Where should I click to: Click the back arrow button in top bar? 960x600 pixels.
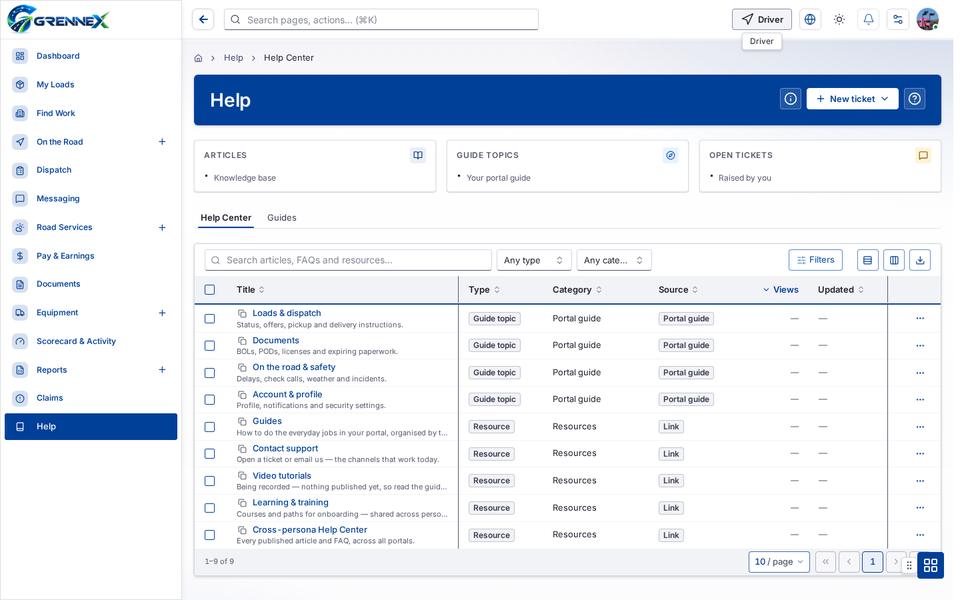[203, 20]
